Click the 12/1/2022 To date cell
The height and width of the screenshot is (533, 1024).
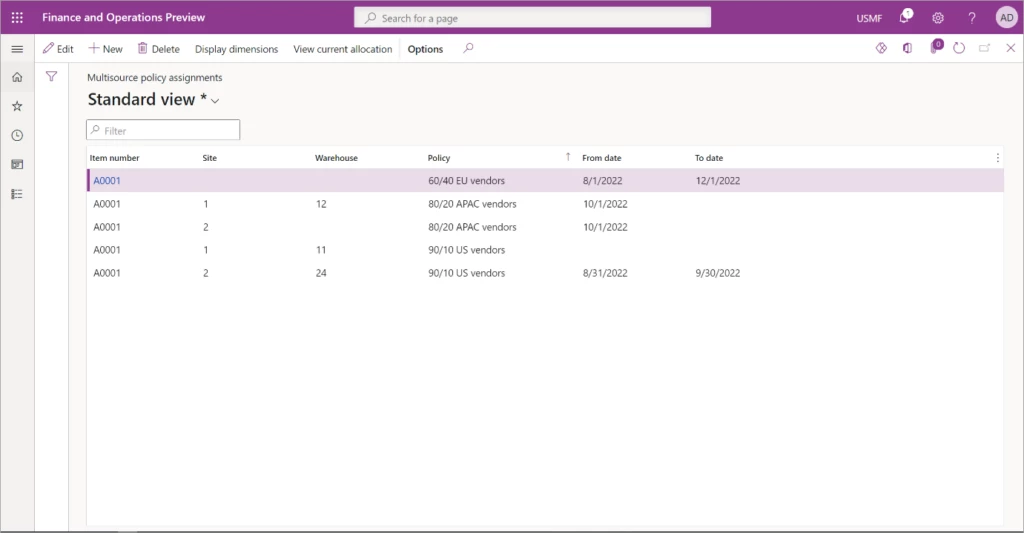coord(718,181)
